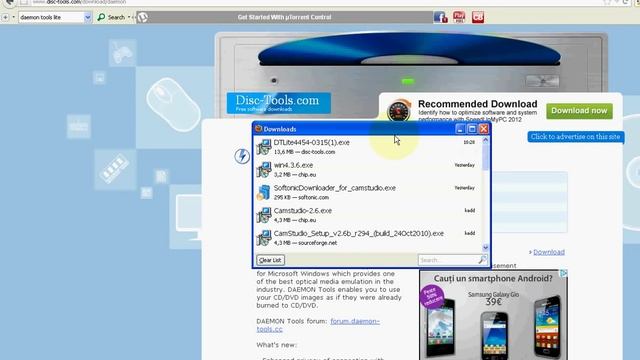
Task: Select CamStudio_Setup_v2.6b_r294 download entry
Action: pos(367,238)
